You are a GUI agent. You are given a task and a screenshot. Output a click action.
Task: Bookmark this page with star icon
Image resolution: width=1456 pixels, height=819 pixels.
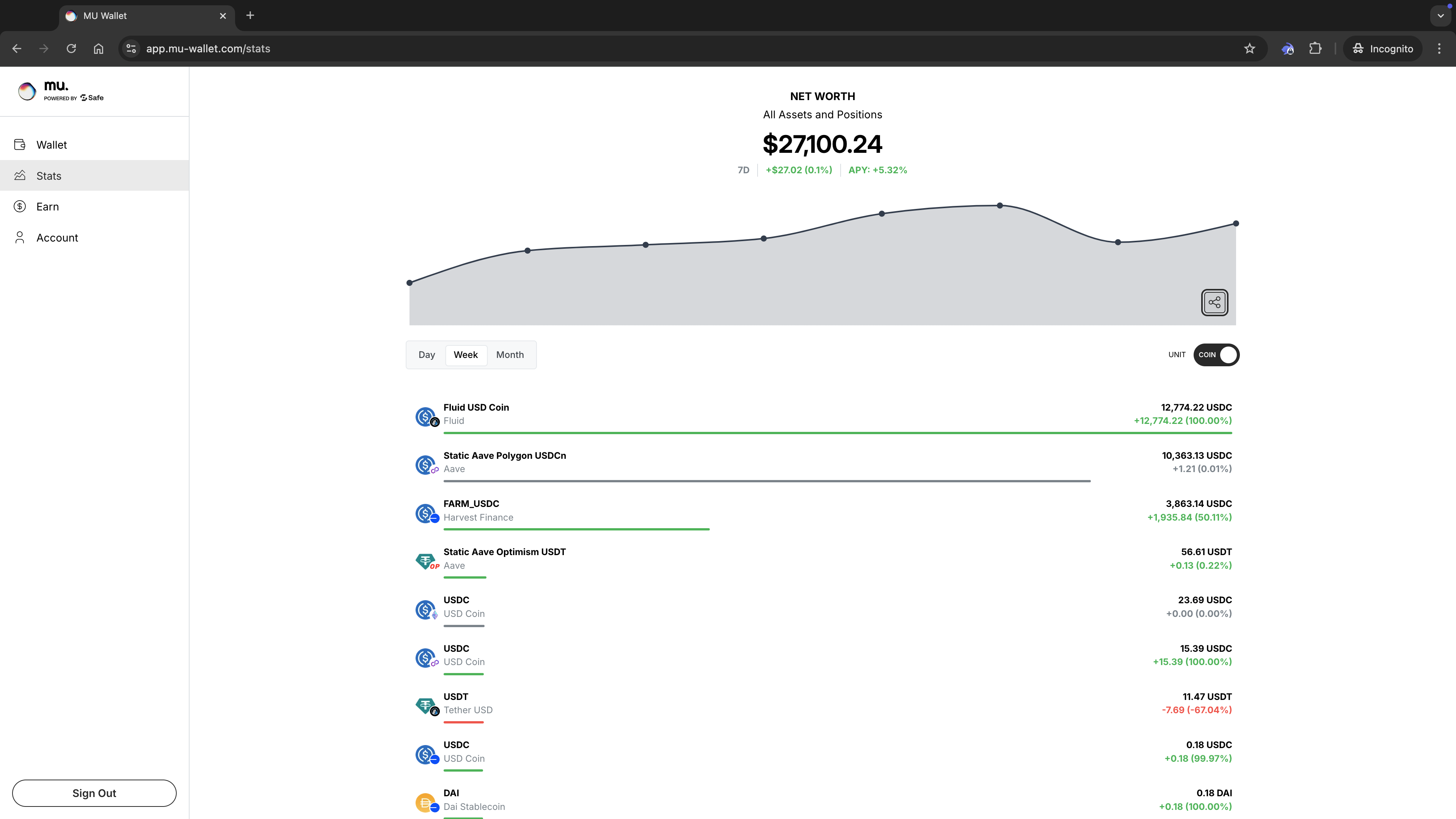[x=1250, y=49]
